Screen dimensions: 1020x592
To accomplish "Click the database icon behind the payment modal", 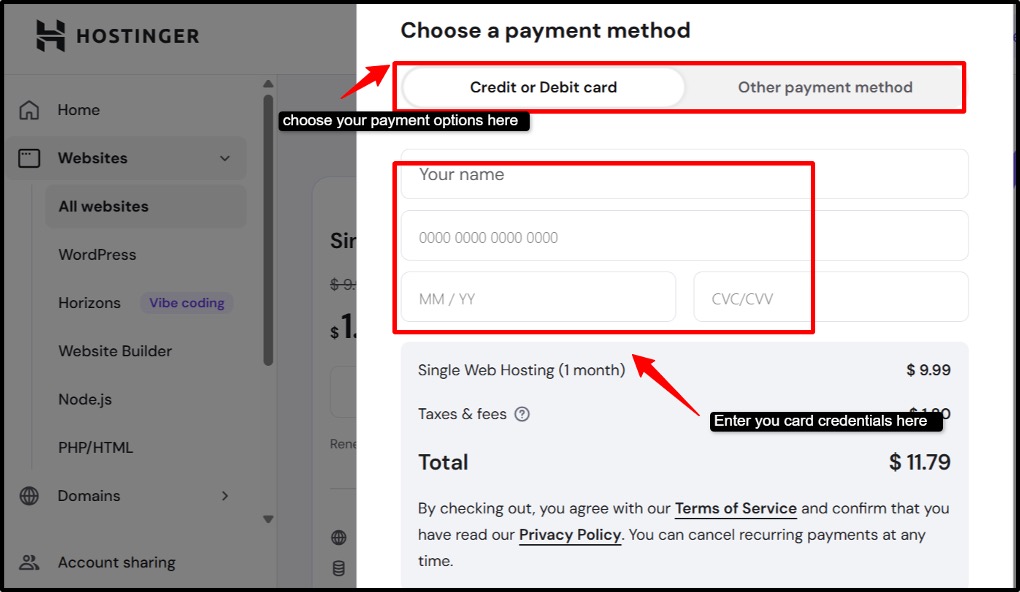I will [x=337, y=568].
